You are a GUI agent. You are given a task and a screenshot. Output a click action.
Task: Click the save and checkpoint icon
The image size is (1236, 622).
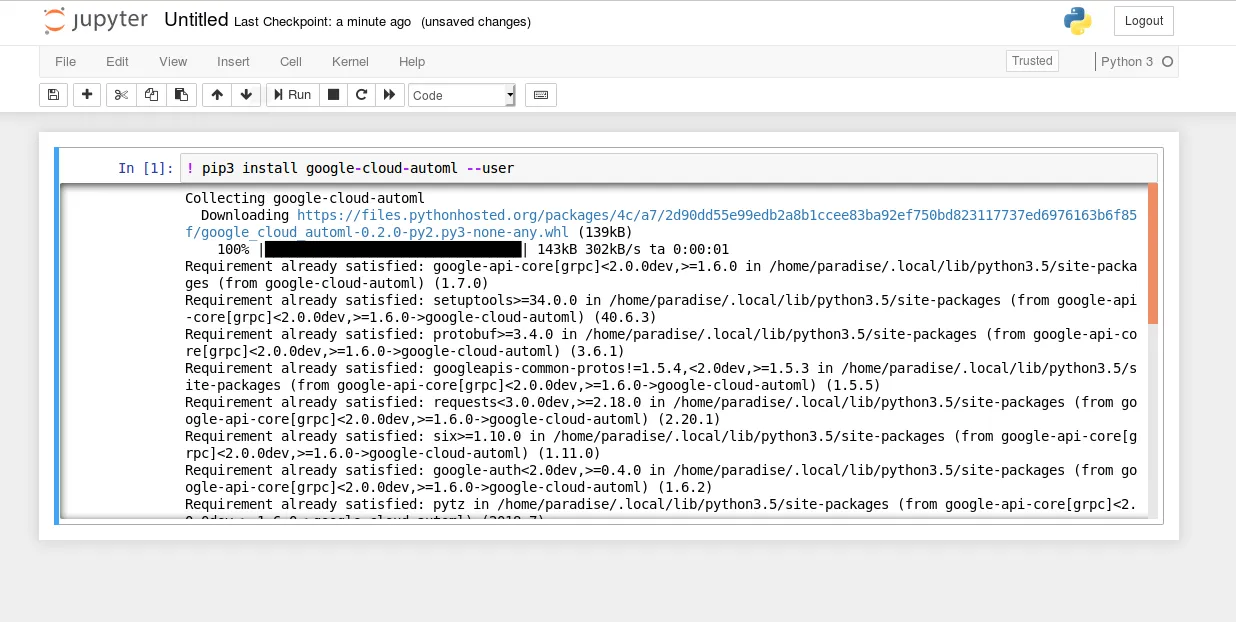53,95
